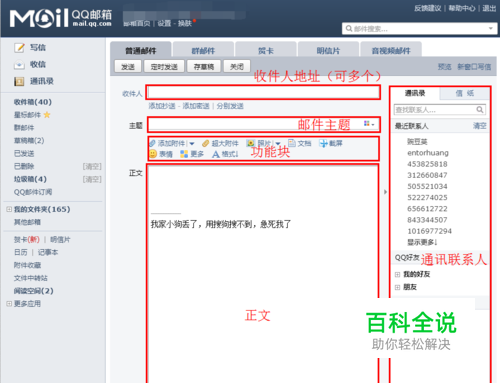The width and height of the screenshot is (500, 383).
Task: Click the 添加密送 add BCC link
Action: pyautogui.click(x=196, y=106)
